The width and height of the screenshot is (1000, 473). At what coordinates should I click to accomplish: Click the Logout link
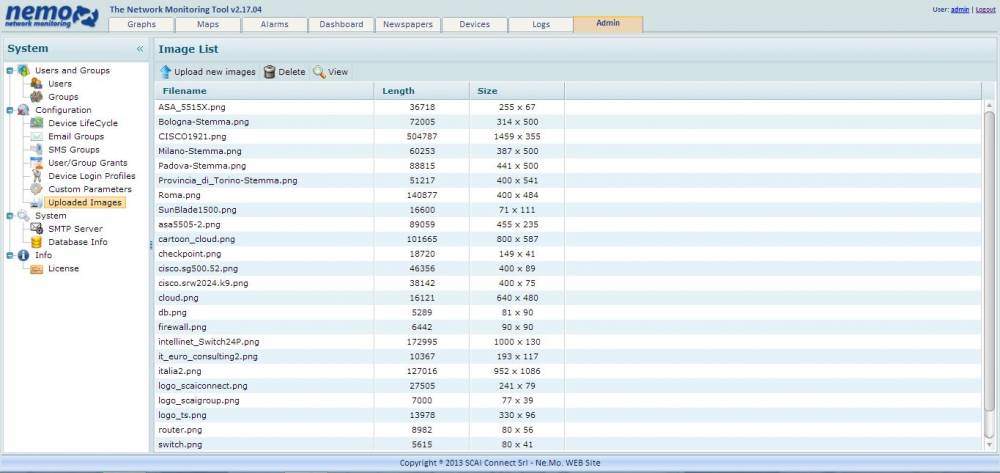click(985, 10)
